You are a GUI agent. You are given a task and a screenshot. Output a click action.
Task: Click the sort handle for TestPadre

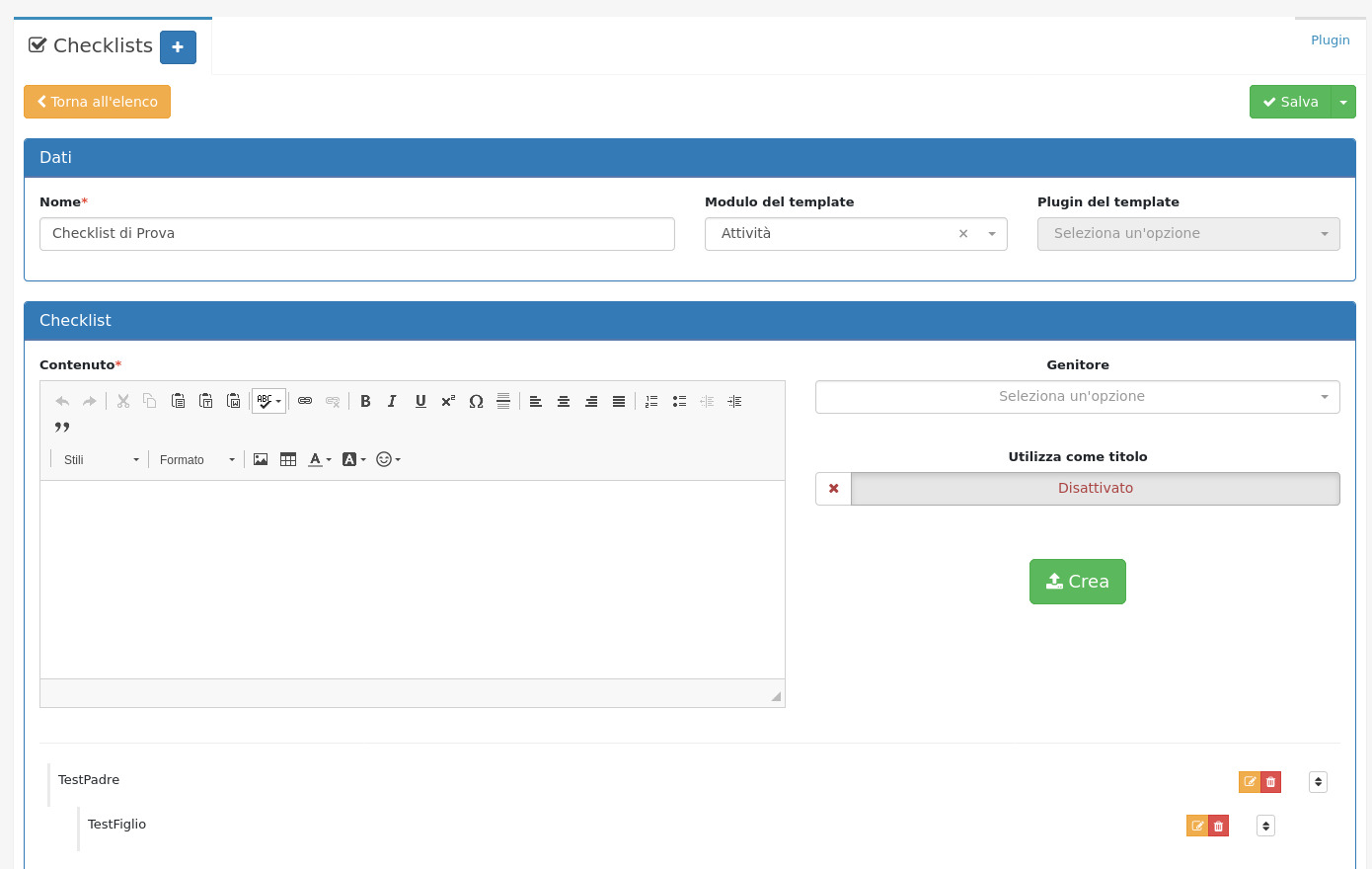tap(1318, 782)
